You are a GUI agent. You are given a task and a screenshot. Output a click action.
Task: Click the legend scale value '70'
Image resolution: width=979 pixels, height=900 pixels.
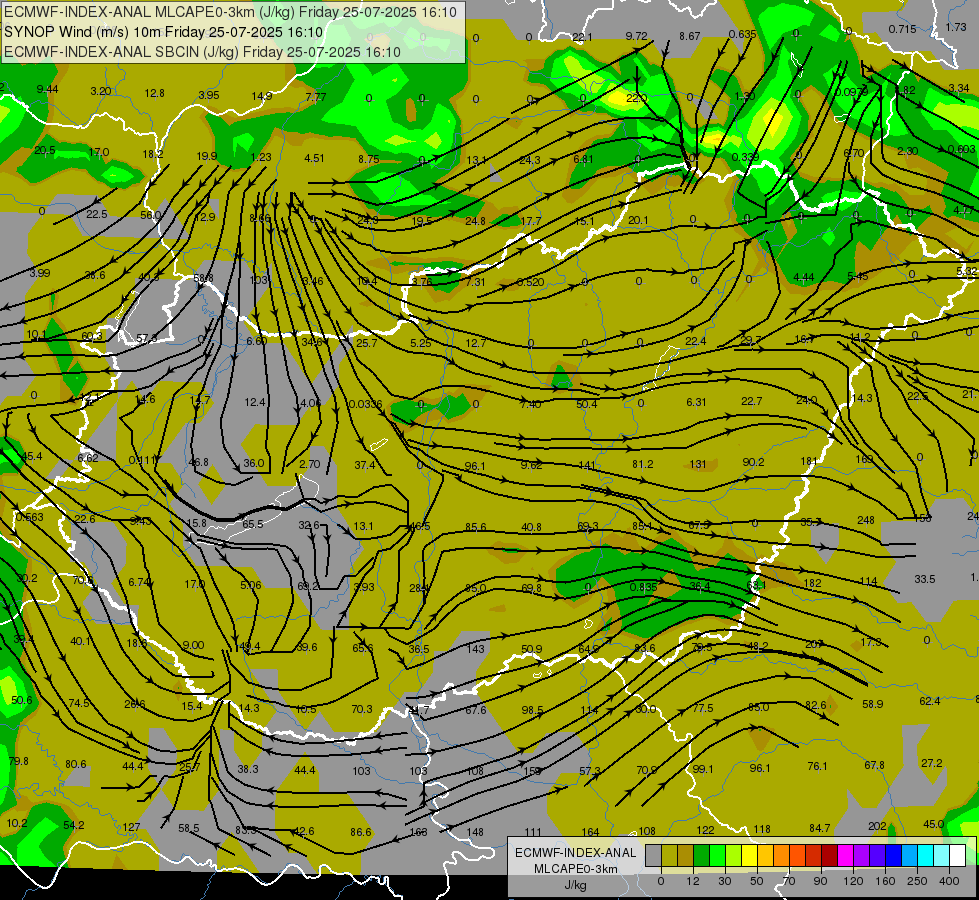(x=789, y=881)
